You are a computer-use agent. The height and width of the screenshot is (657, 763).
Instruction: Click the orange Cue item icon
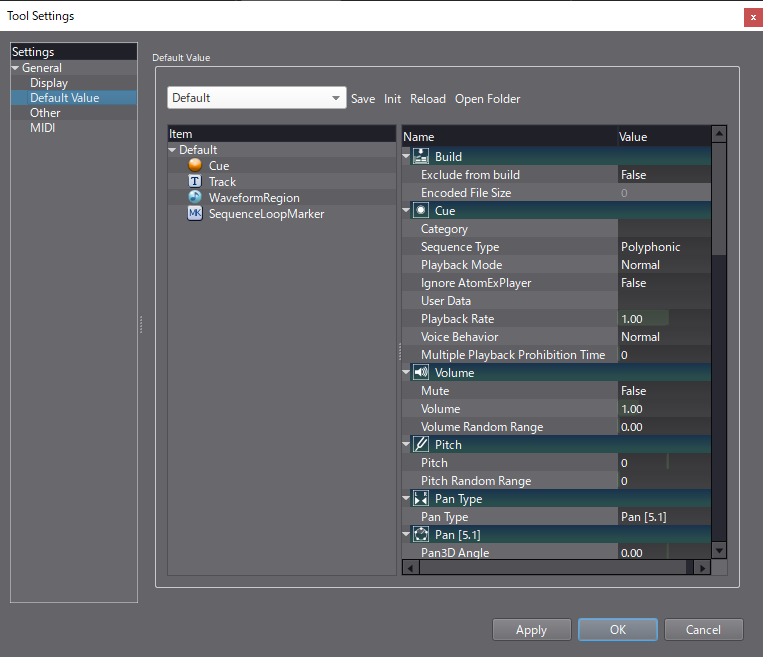coord(195,165)
